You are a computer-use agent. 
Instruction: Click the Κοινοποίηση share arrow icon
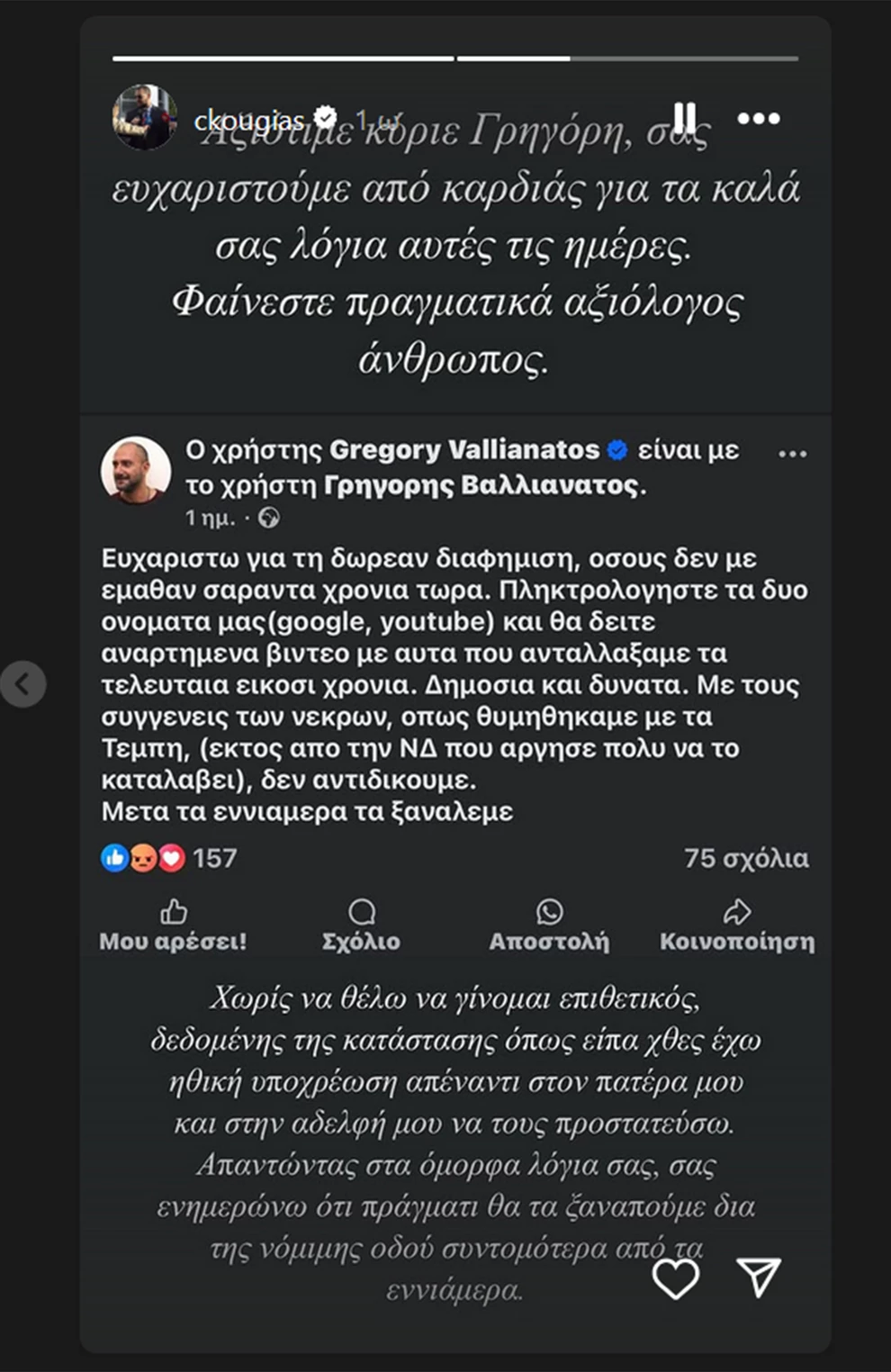(x=737, y=912)
